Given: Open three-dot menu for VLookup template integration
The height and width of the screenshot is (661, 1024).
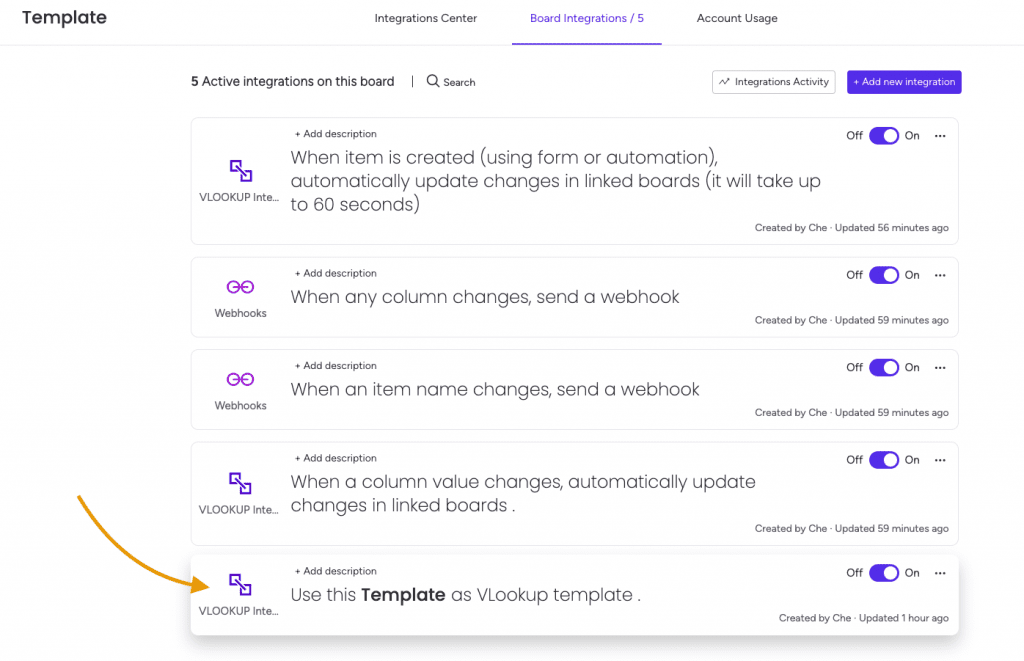Looking at the screenshot, I should (940, 573).
